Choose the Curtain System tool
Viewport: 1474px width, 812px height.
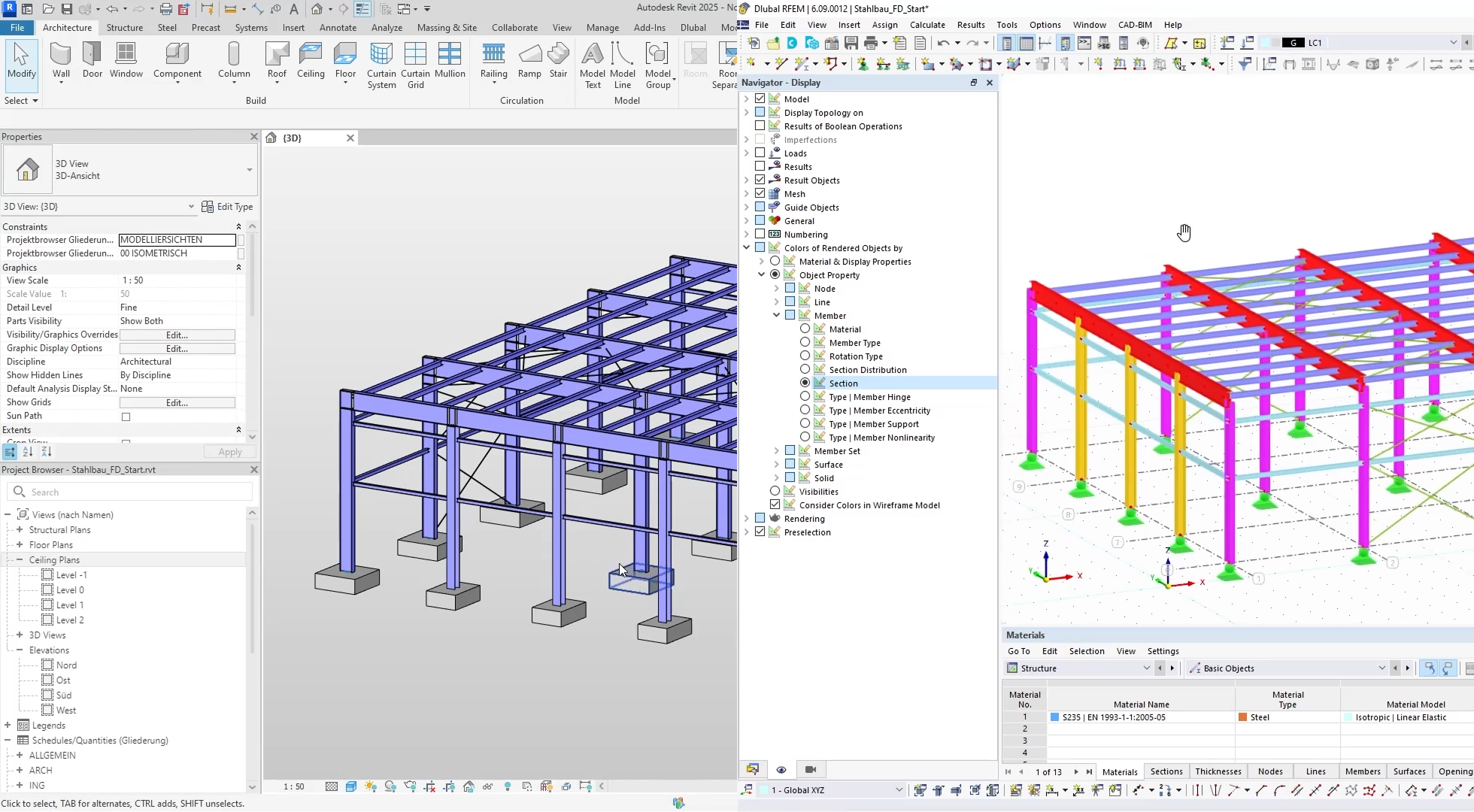pyautogui.click(x=381, y=65)
